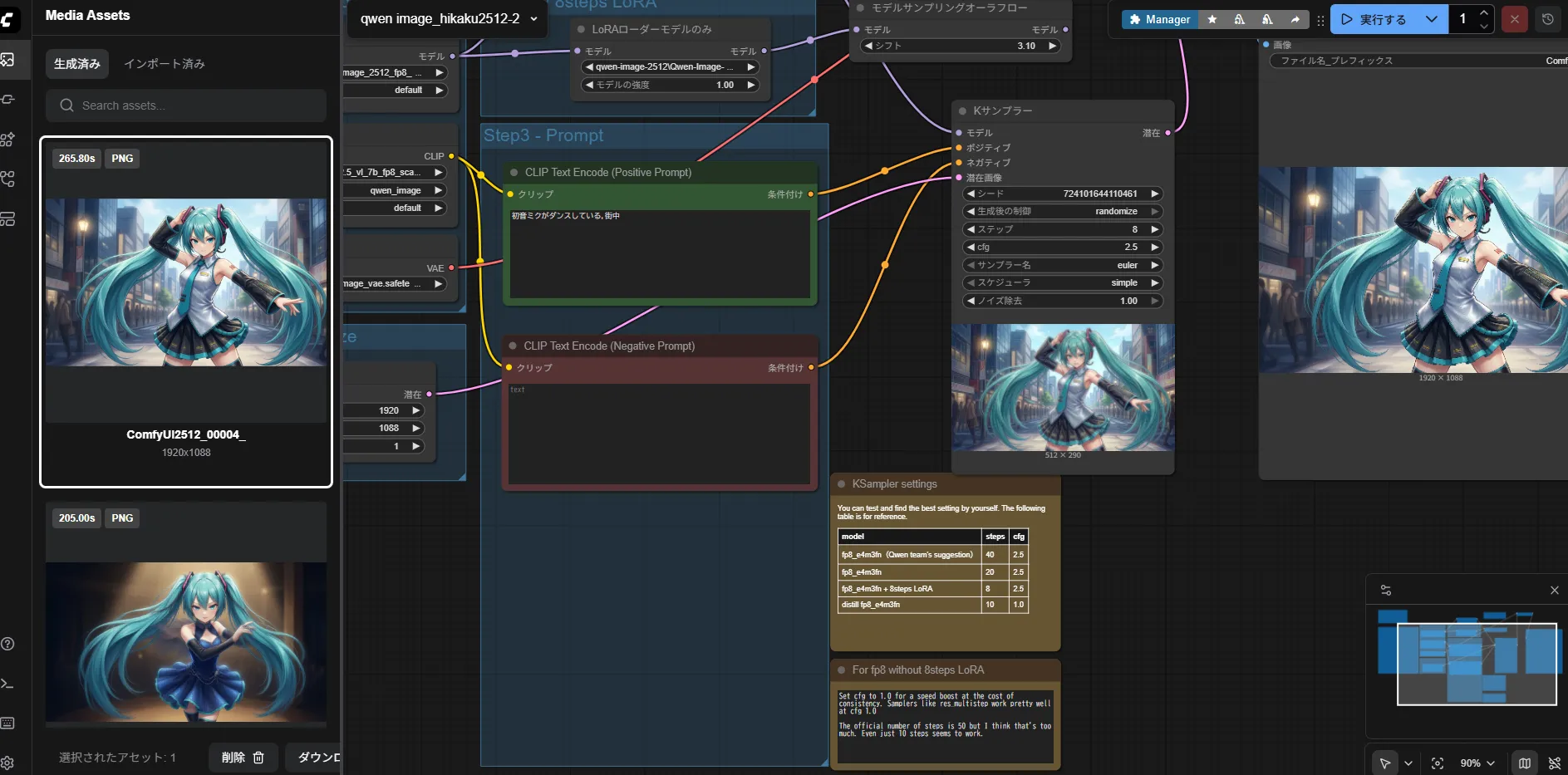Open the workflows tree sidebar icon
This screenshot has width=1568, height=775.
(8, 179)
